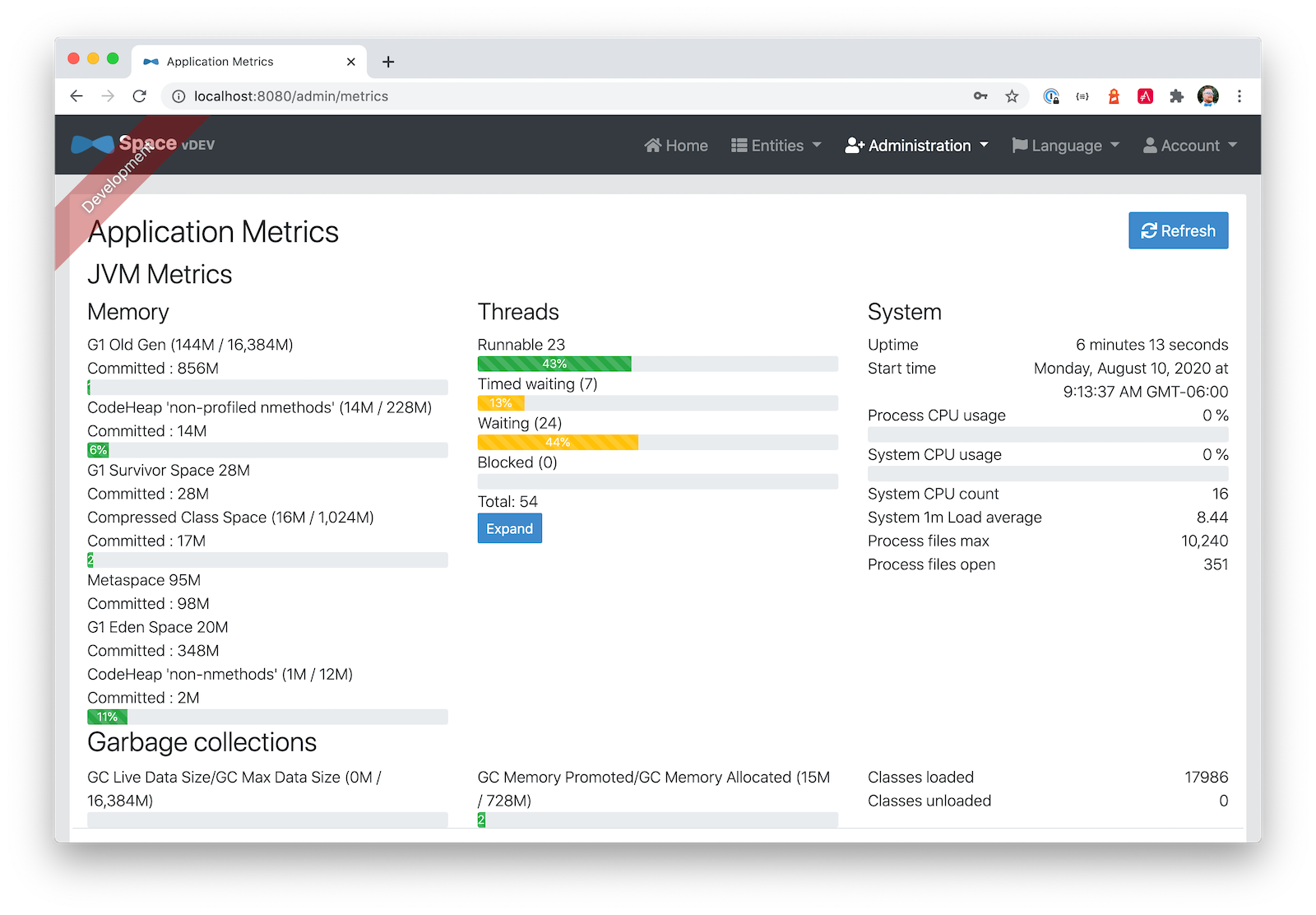
Task: Click the site information icon
Action: 178,96
